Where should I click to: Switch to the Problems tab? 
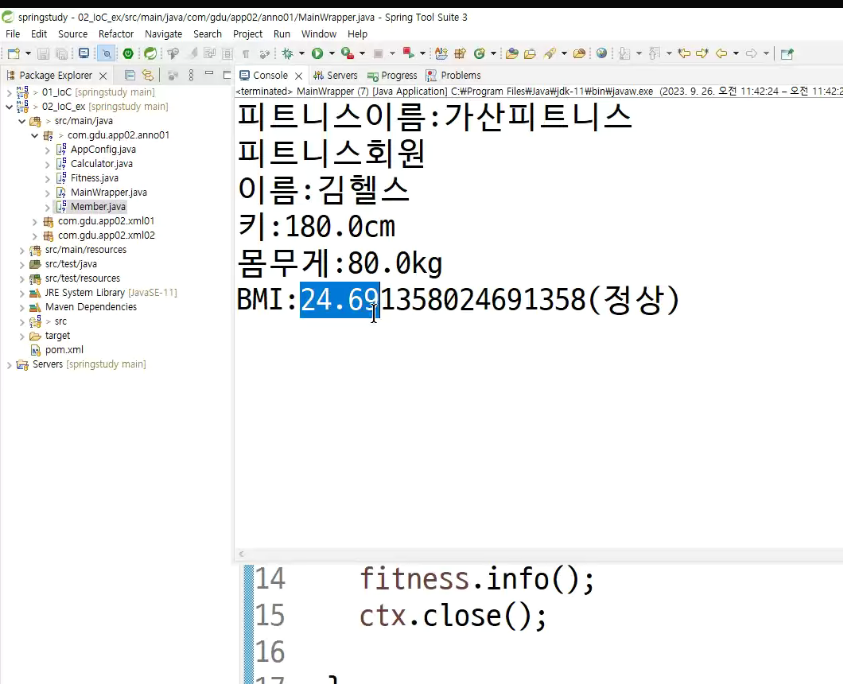tap(453, 75)
